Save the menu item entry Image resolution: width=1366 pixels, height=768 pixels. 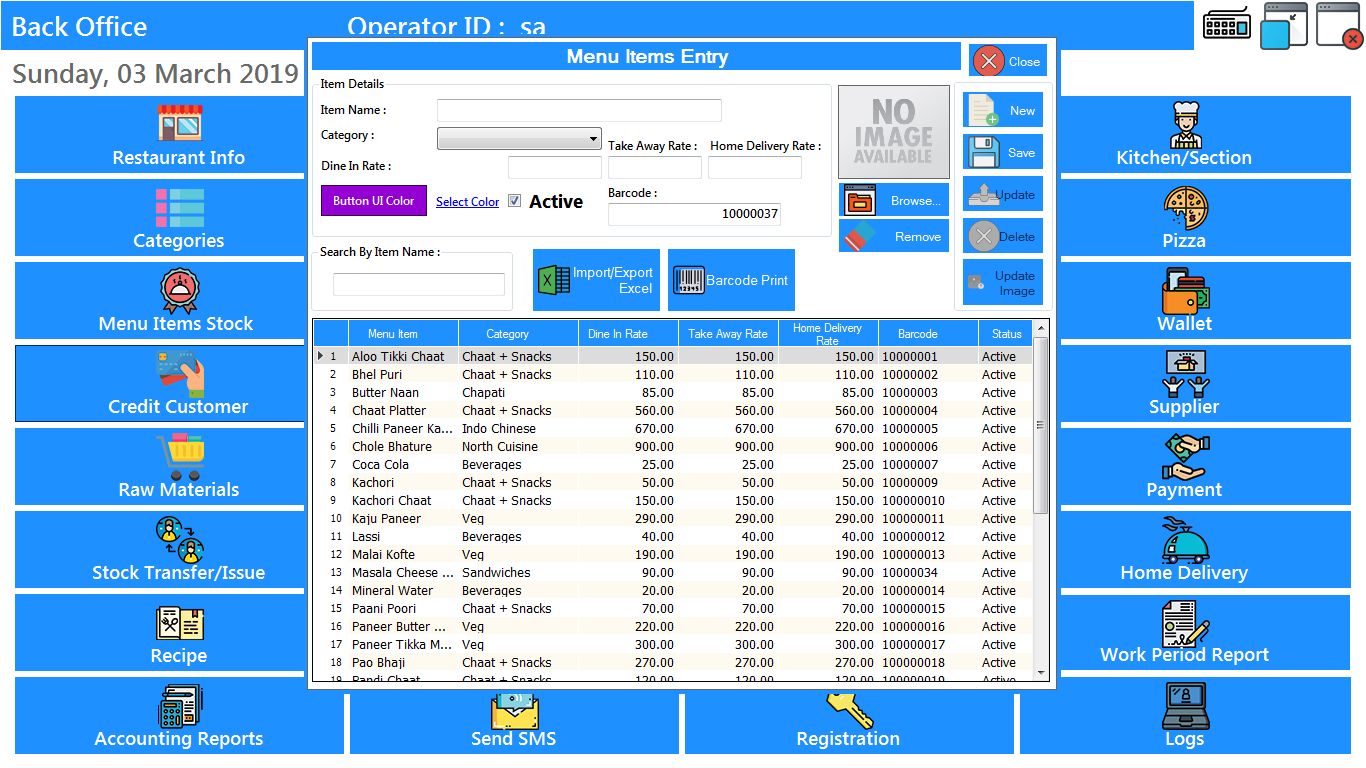[x=1003, y=152]
